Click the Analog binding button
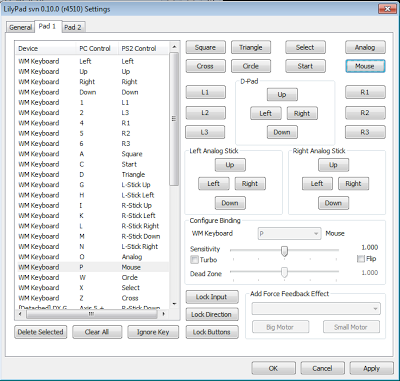This screenshot has height=381, width=400. point(365,47)
